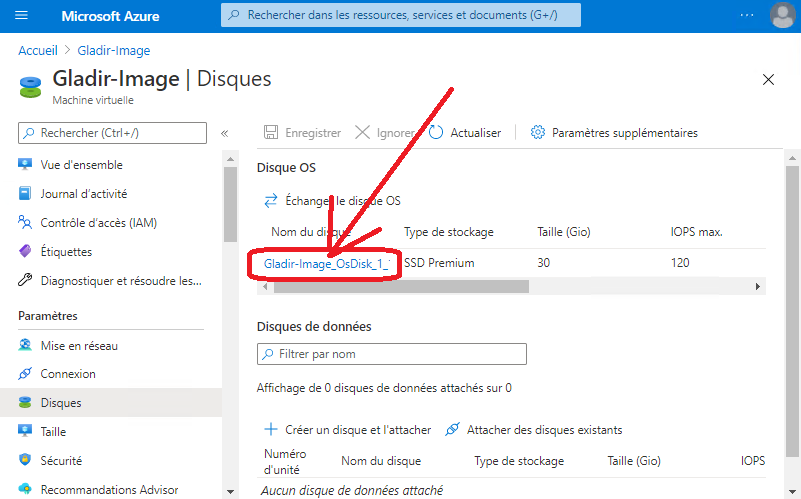Focus the Filtrer par nom field
801x499 pixels.
tap(392, 354)
